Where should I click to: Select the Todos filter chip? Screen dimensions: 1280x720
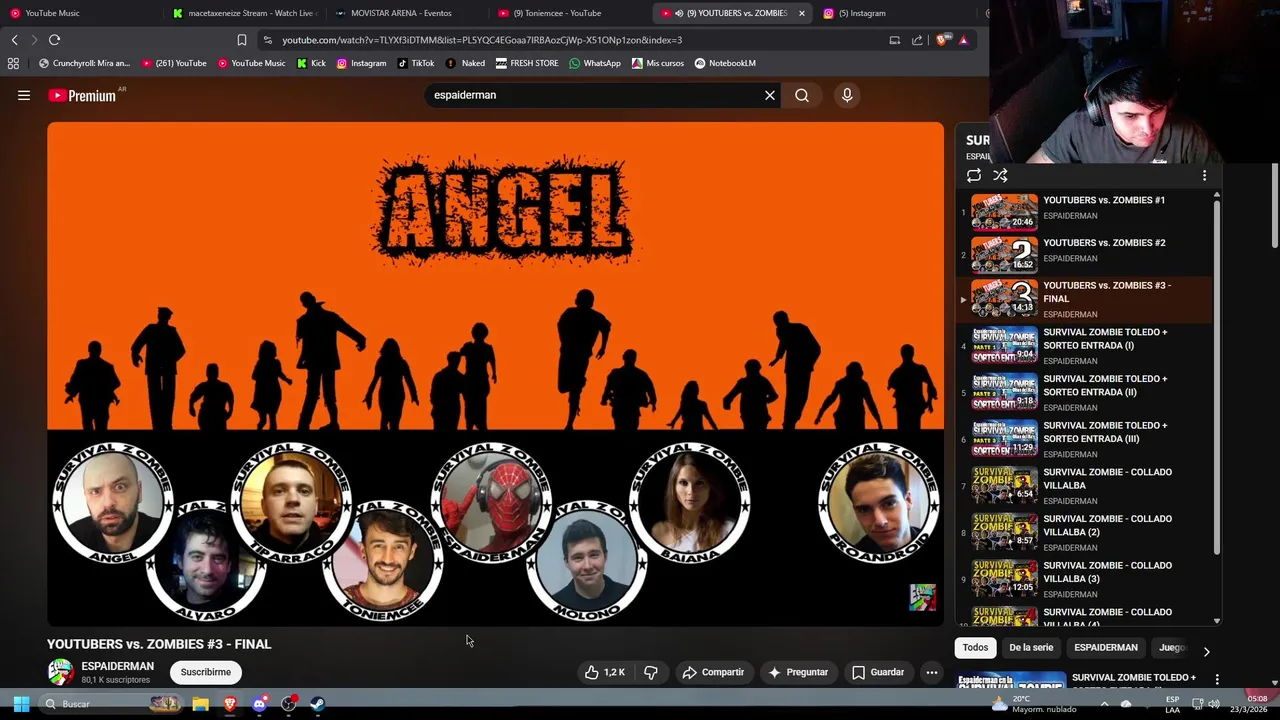coord(975,647)
